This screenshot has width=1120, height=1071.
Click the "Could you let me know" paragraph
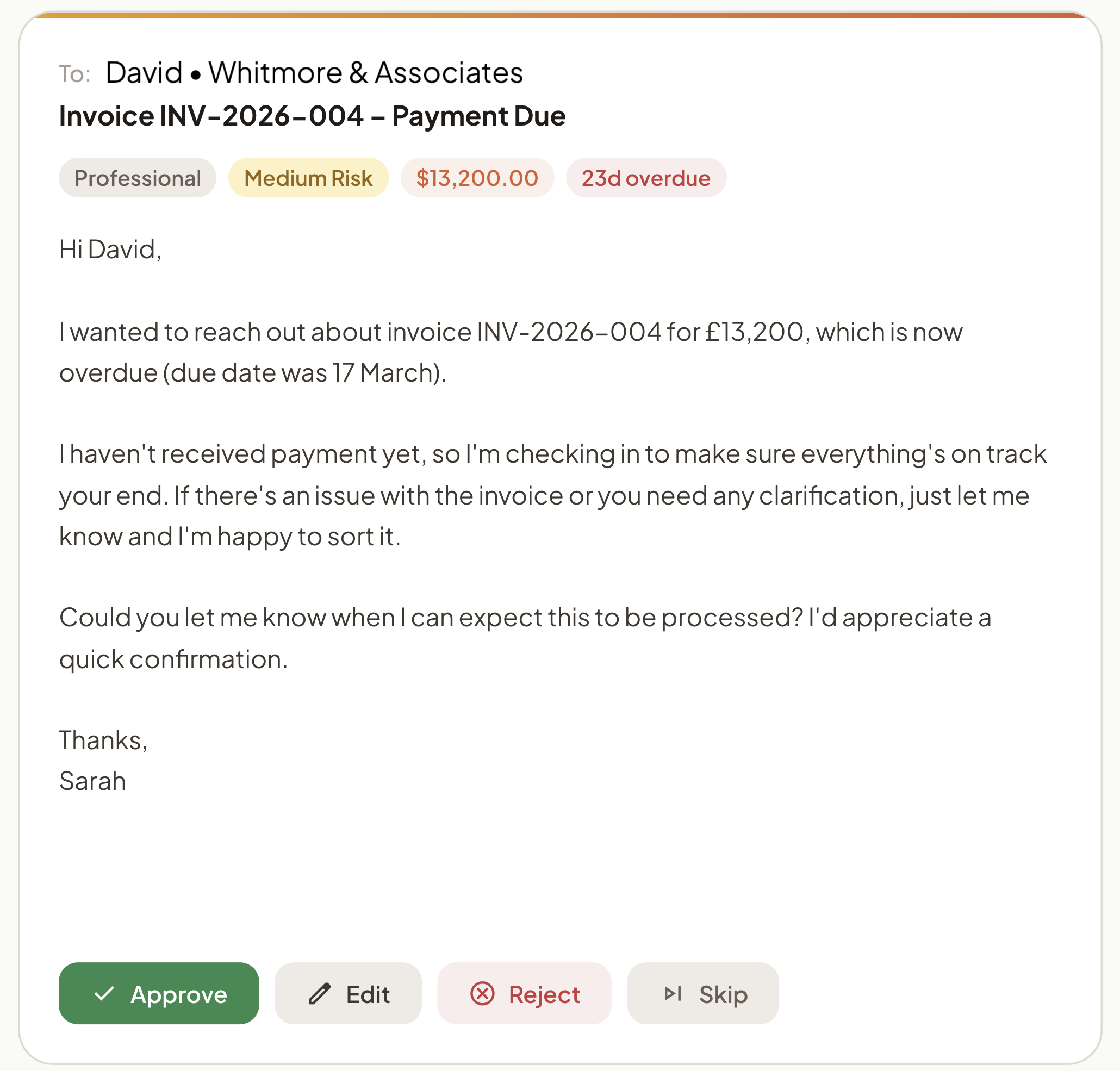point(525,638)
